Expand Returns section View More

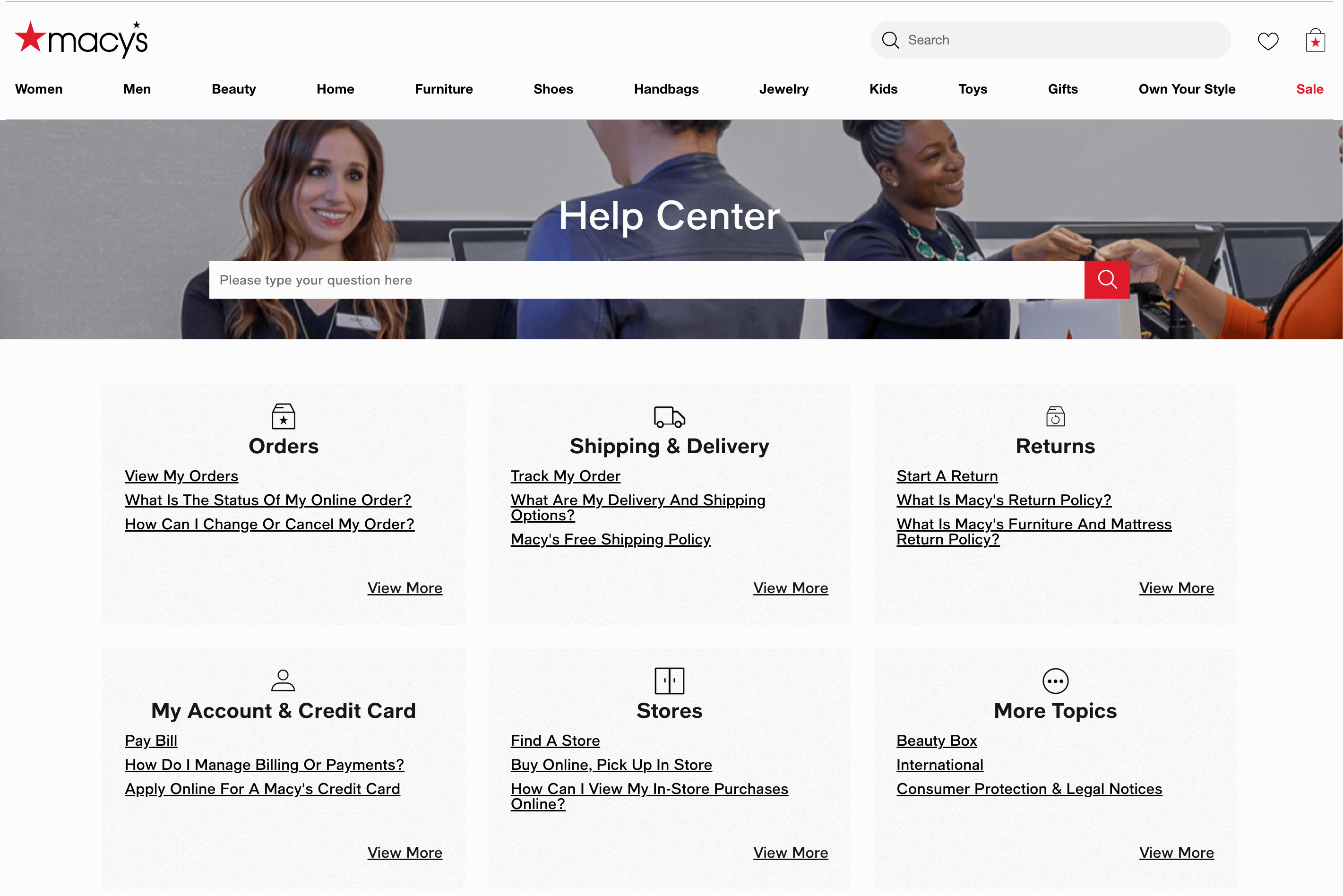tap(1177, 588)
